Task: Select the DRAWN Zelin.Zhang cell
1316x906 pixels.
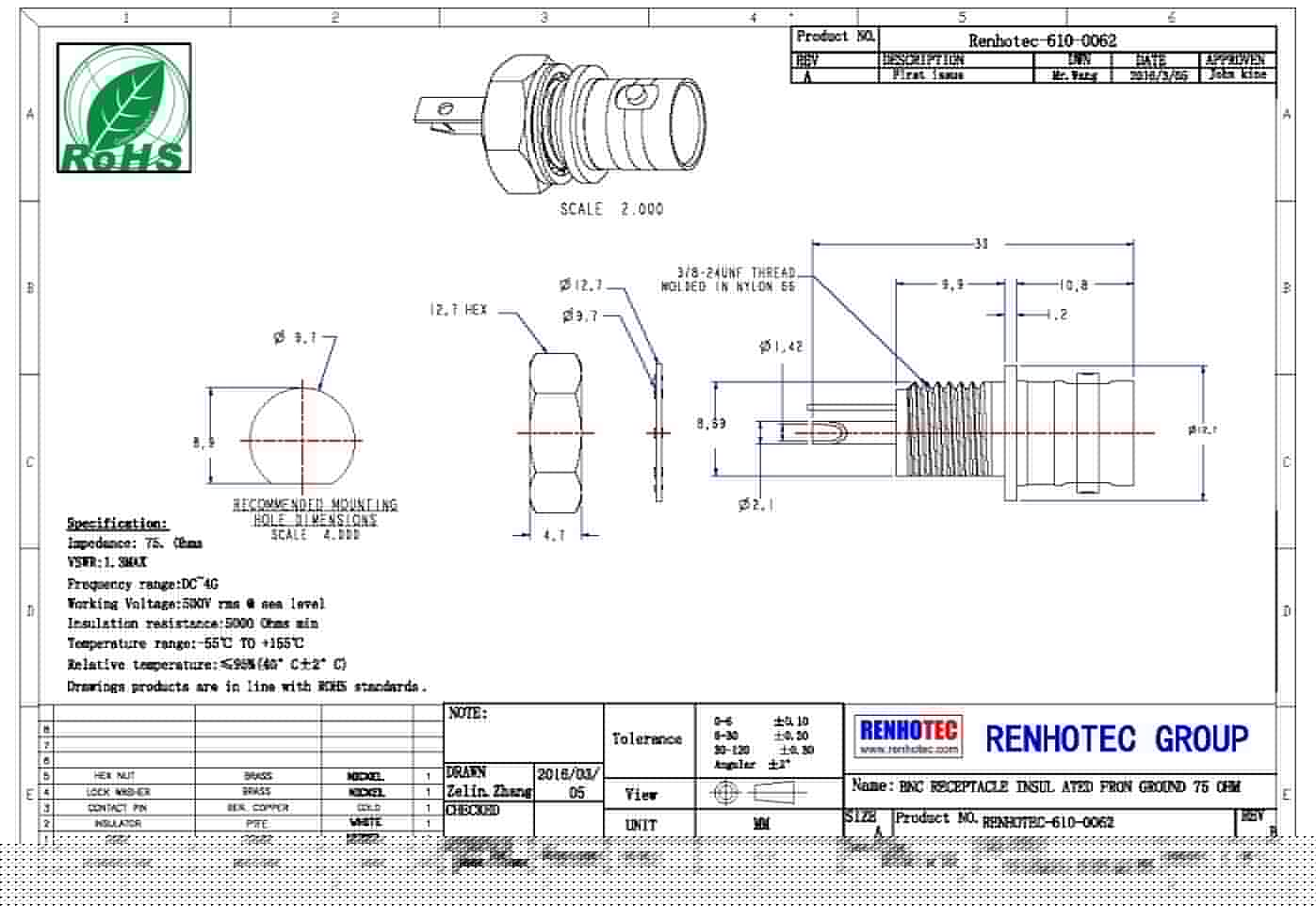Action: [x=489, y=782]
